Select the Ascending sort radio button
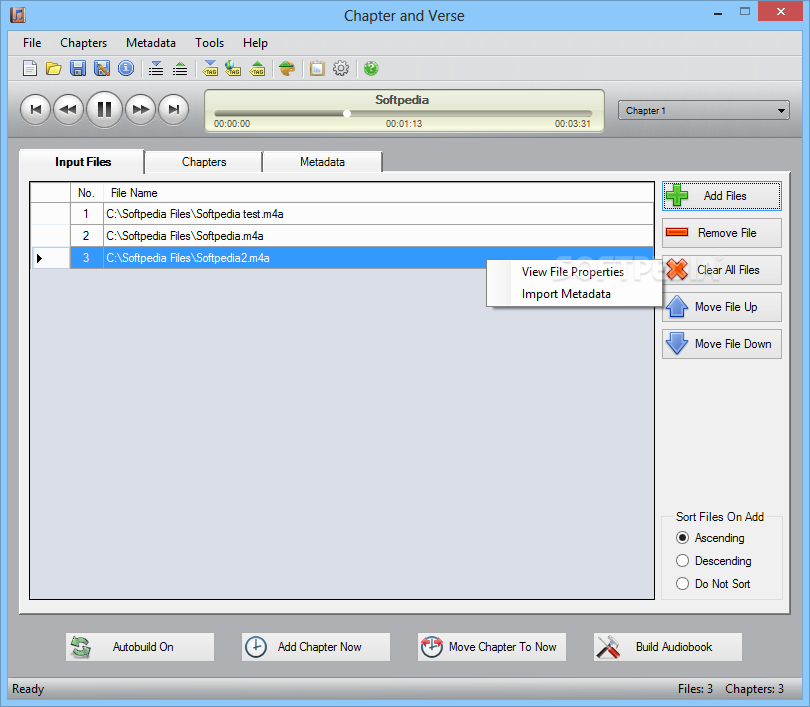 click(682, 538)
